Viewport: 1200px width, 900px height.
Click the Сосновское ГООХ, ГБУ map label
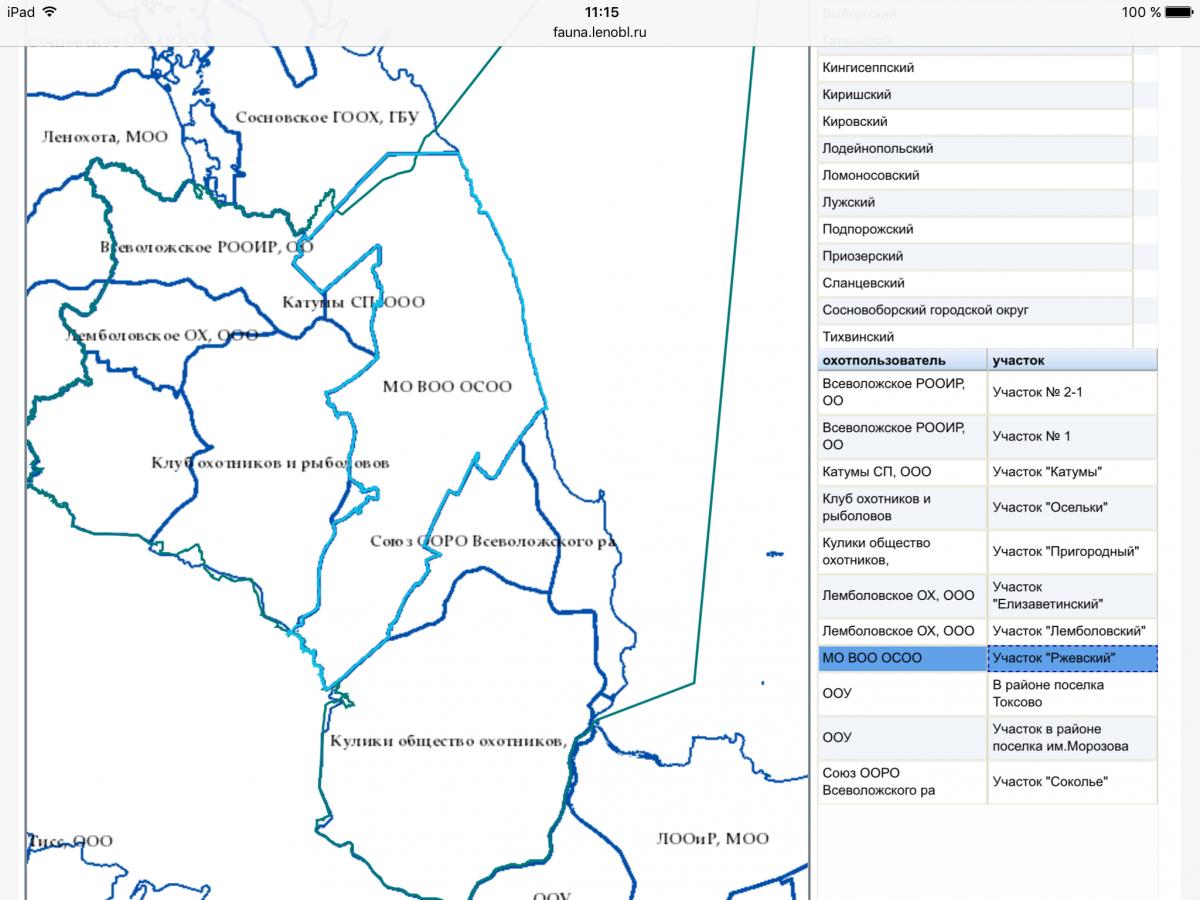click(x=327, y=117)
